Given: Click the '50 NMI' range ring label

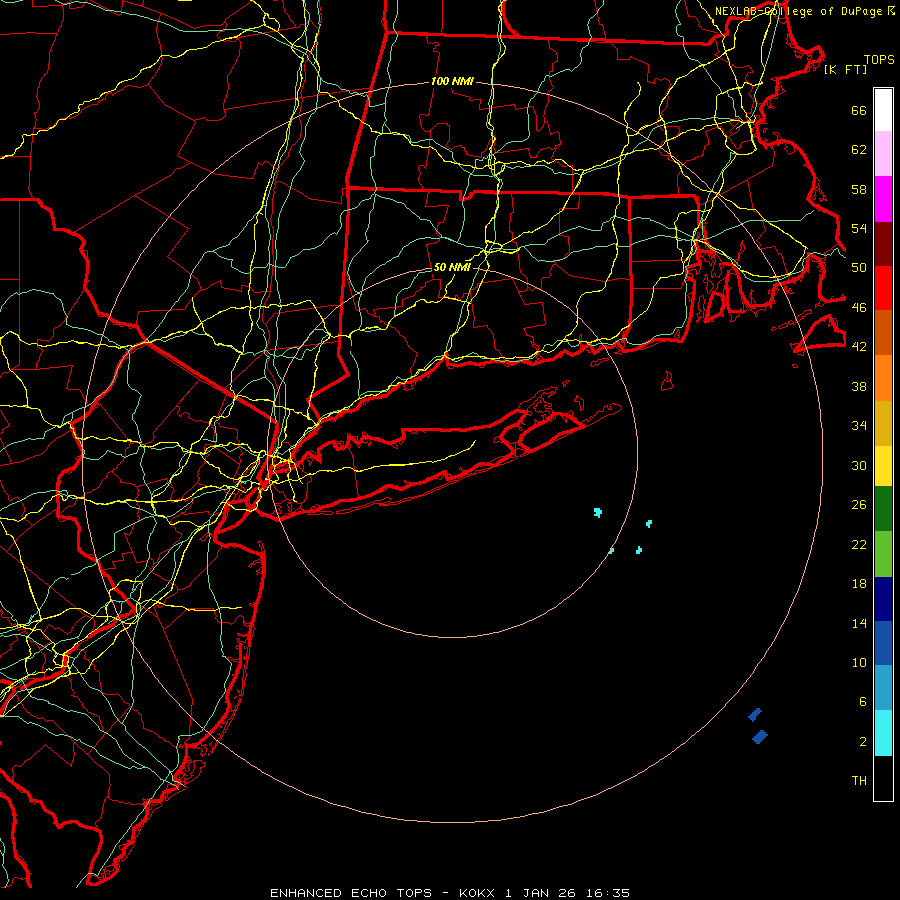Looking at the screenshot, I should pyautogui.click(x=452, y=267).
